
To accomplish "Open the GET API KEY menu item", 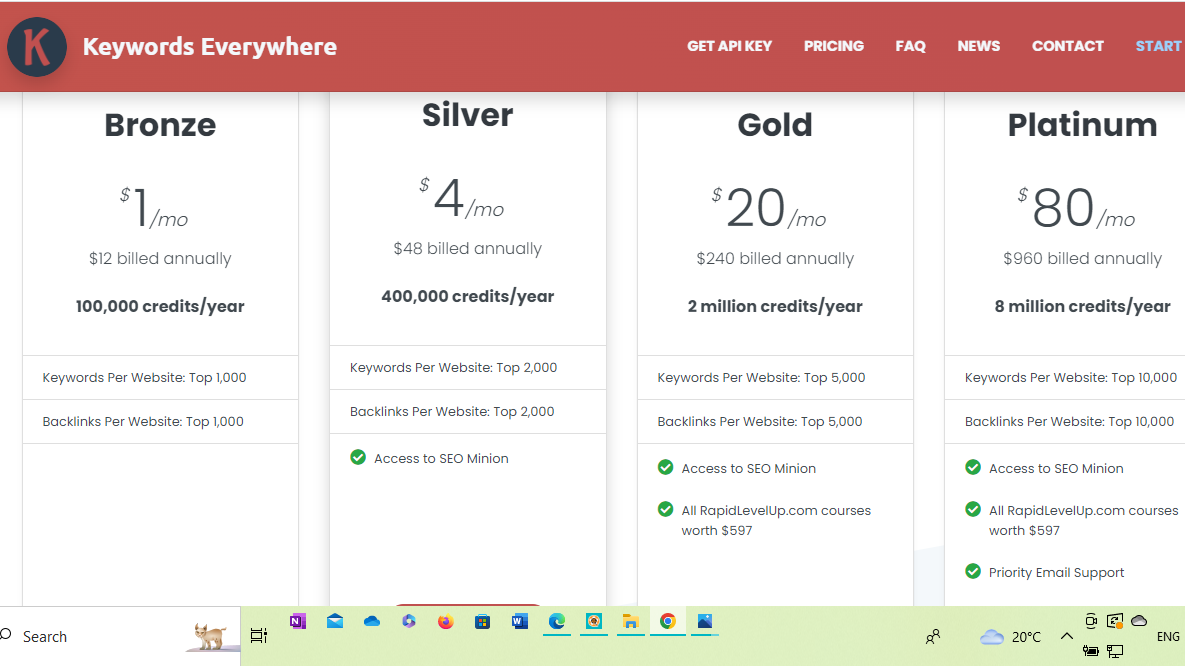I will tap(729, 46).
